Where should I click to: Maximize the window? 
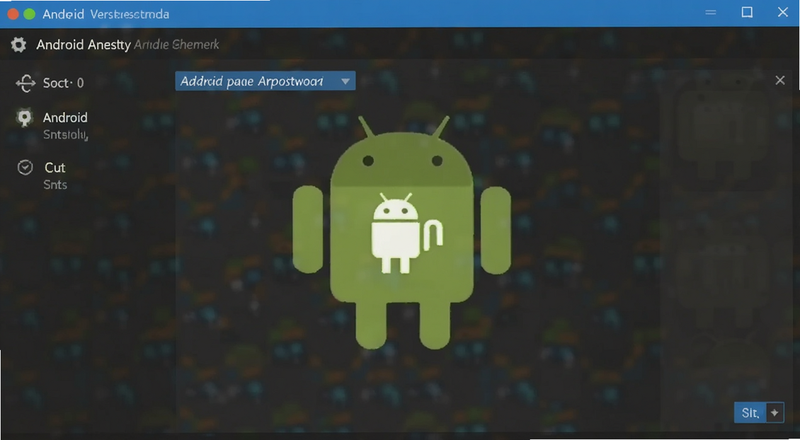[x=747, y=12]
